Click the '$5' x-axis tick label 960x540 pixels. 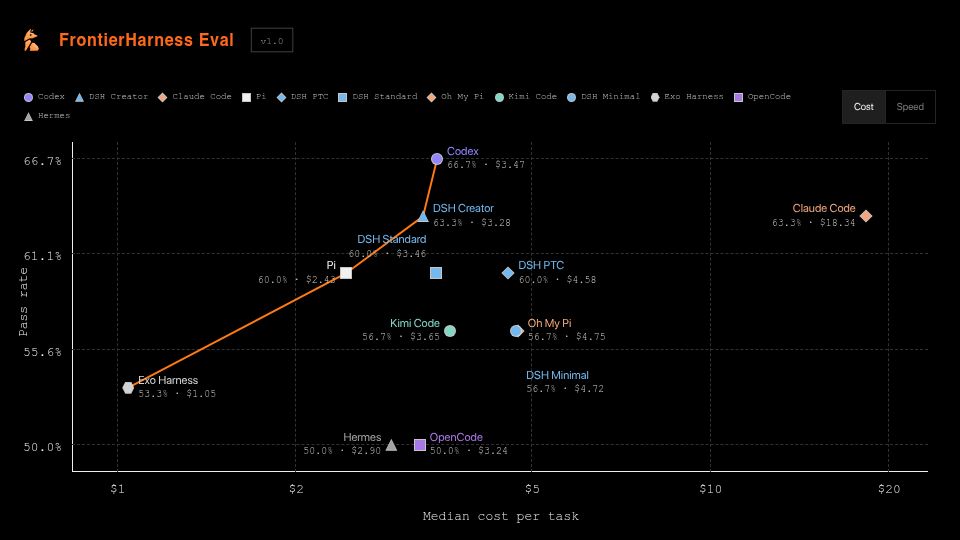(532, 489)
